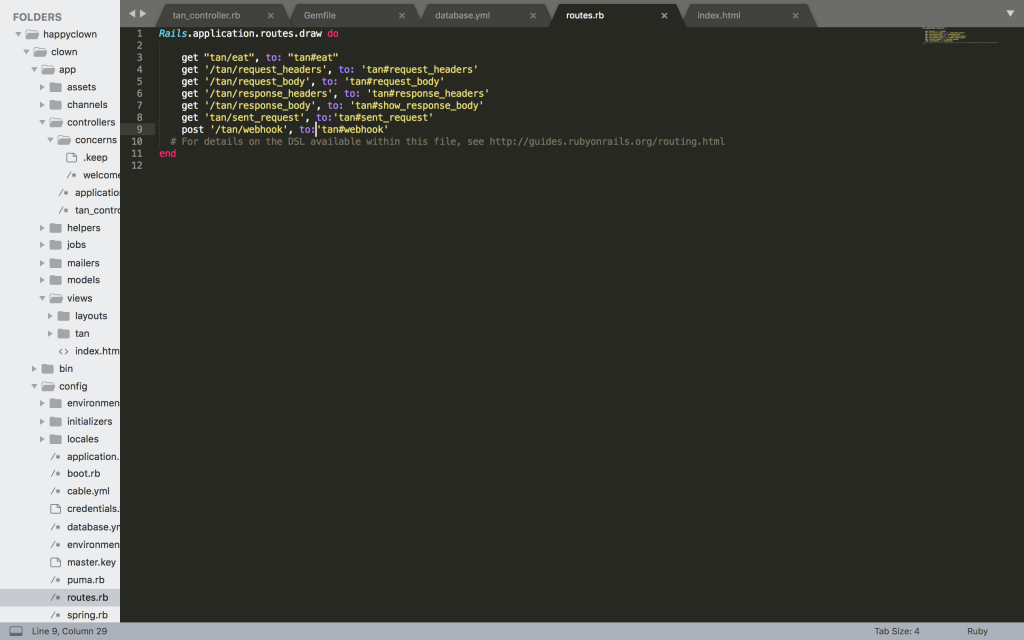Collapse the controllers folder
Image resolution: width=1024 pixels, height=640 pixels.
pos(42,122)
